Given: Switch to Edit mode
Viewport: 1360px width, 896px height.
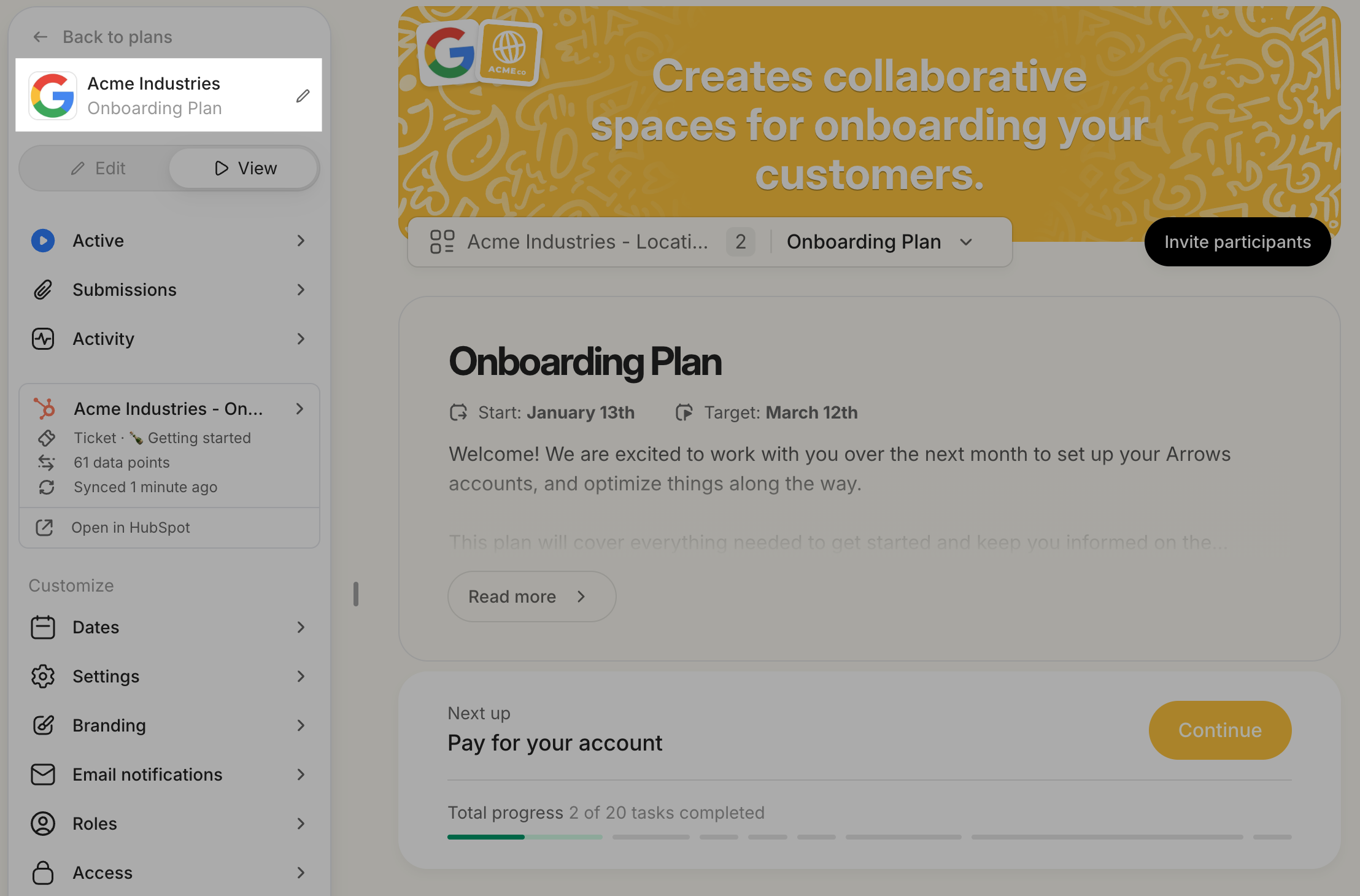Looking at the screenshot, I should coord(98,168).
